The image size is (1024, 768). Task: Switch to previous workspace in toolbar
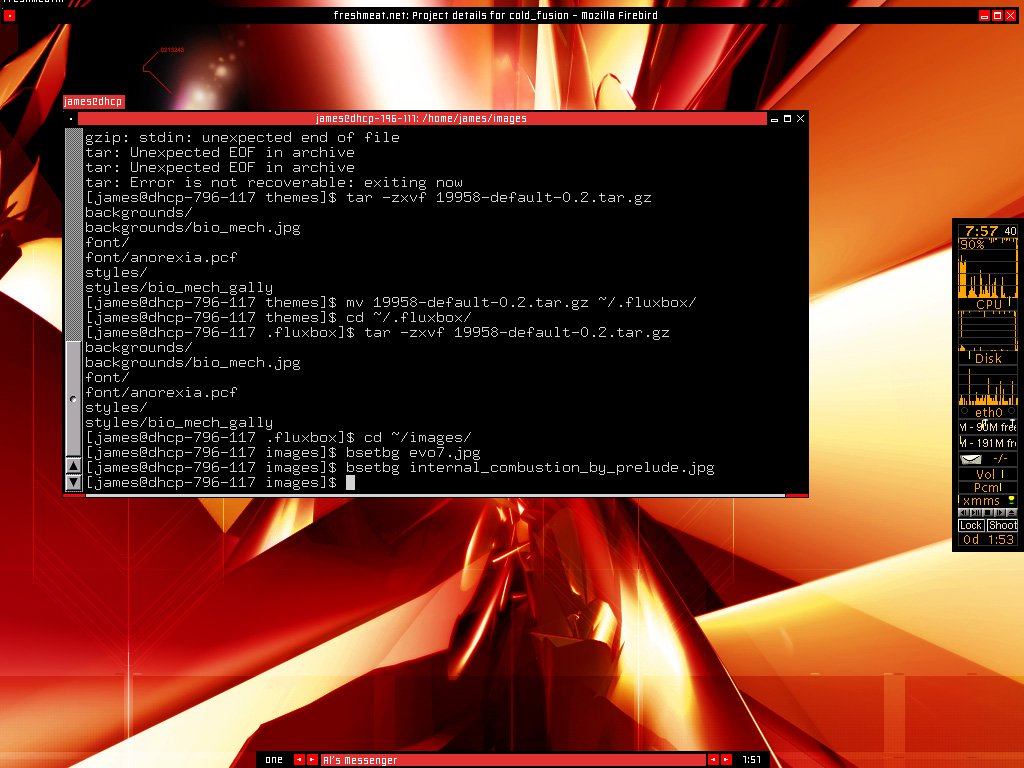pyautogui.click(x=299, y=760)
